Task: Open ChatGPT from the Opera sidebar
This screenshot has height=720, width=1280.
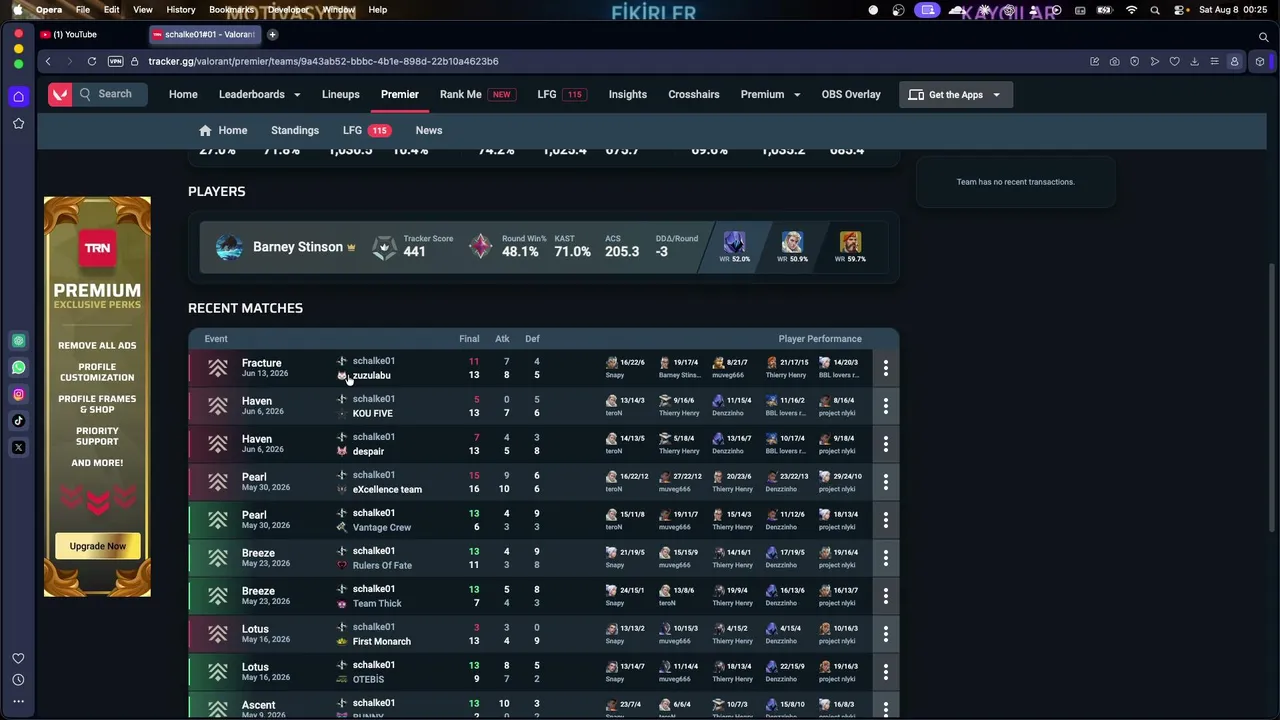Action: pos(18,341)
